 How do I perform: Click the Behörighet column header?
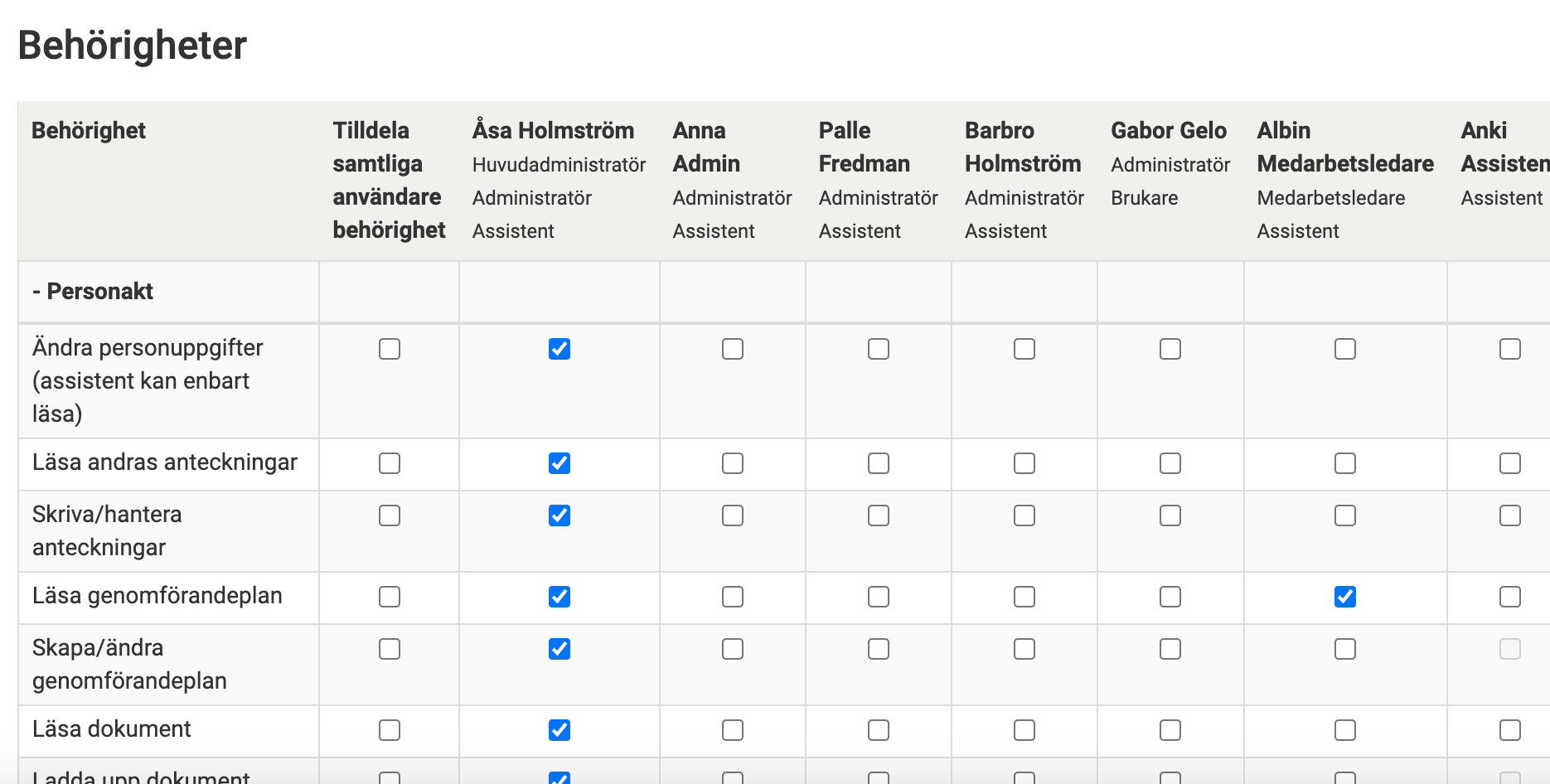pyautogui.click(x=89, y=131)
